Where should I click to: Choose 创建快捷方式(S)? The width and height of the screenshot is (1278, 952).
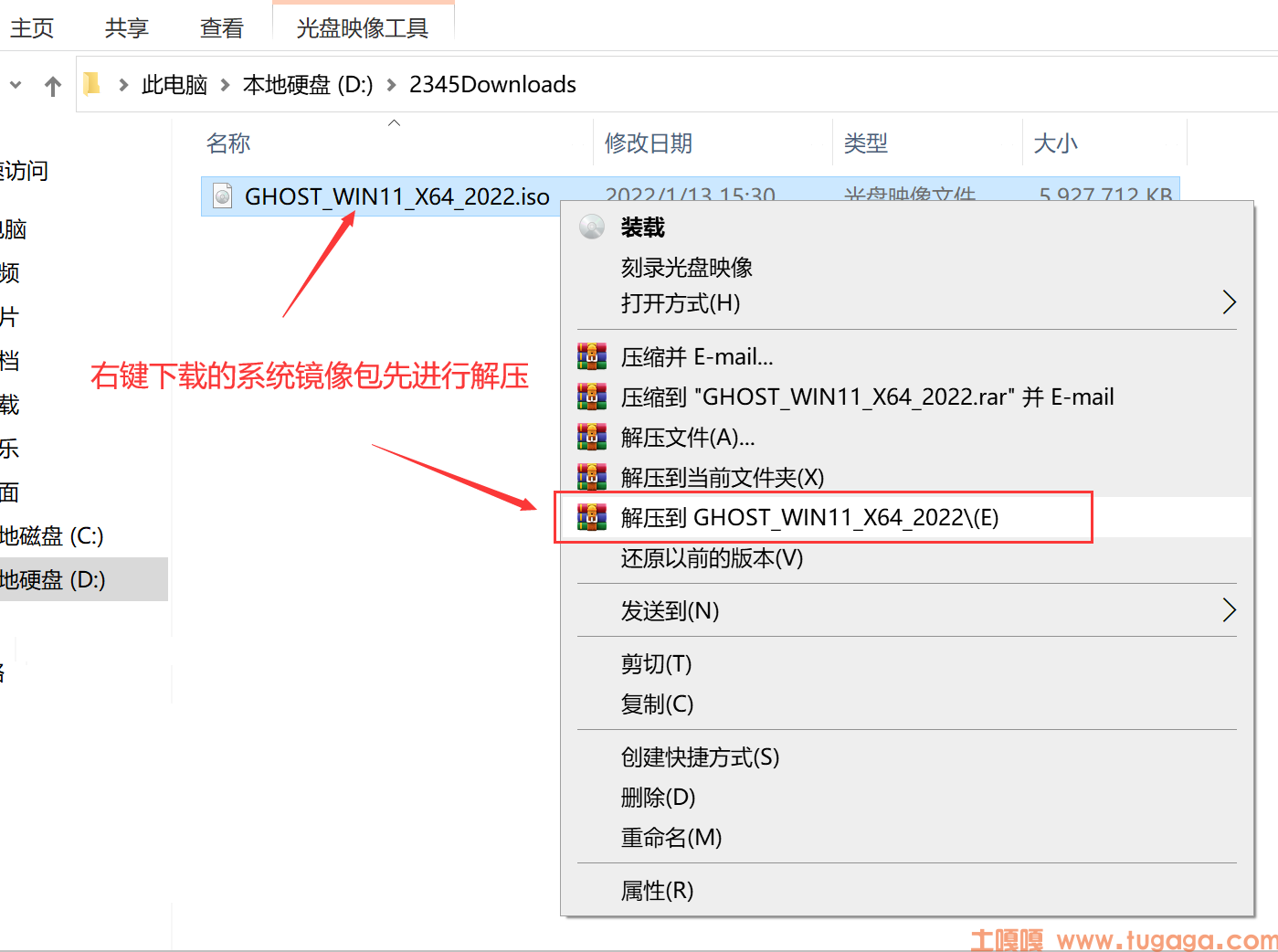701,756
